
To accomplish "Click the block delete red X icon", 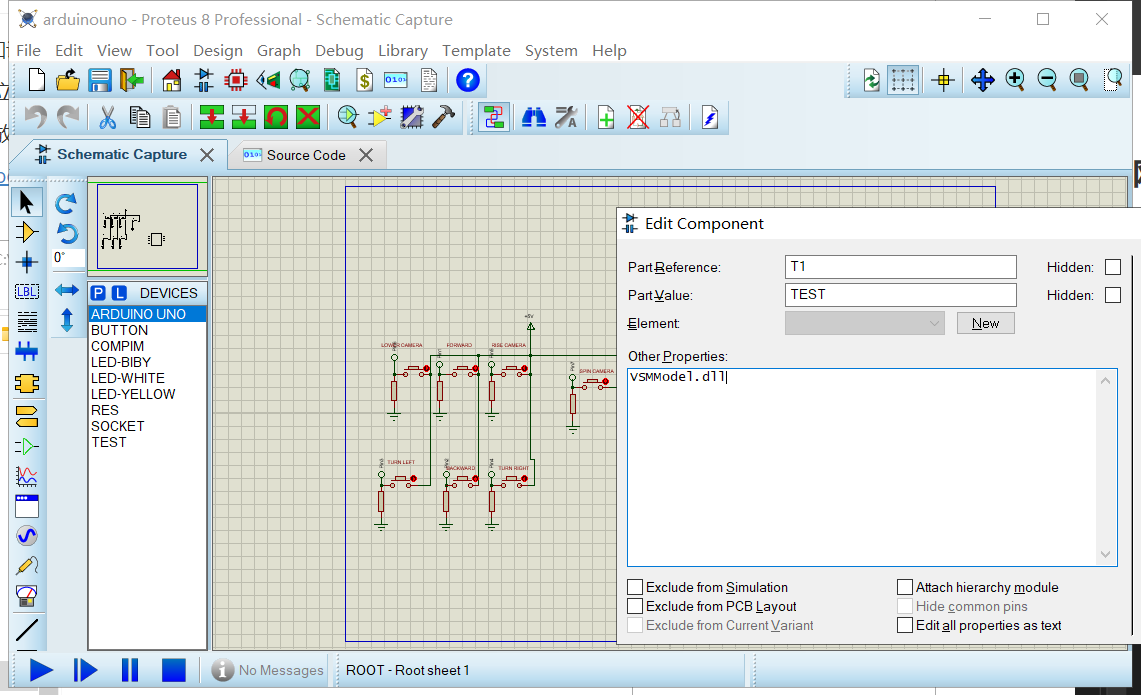I will point(309,117).
